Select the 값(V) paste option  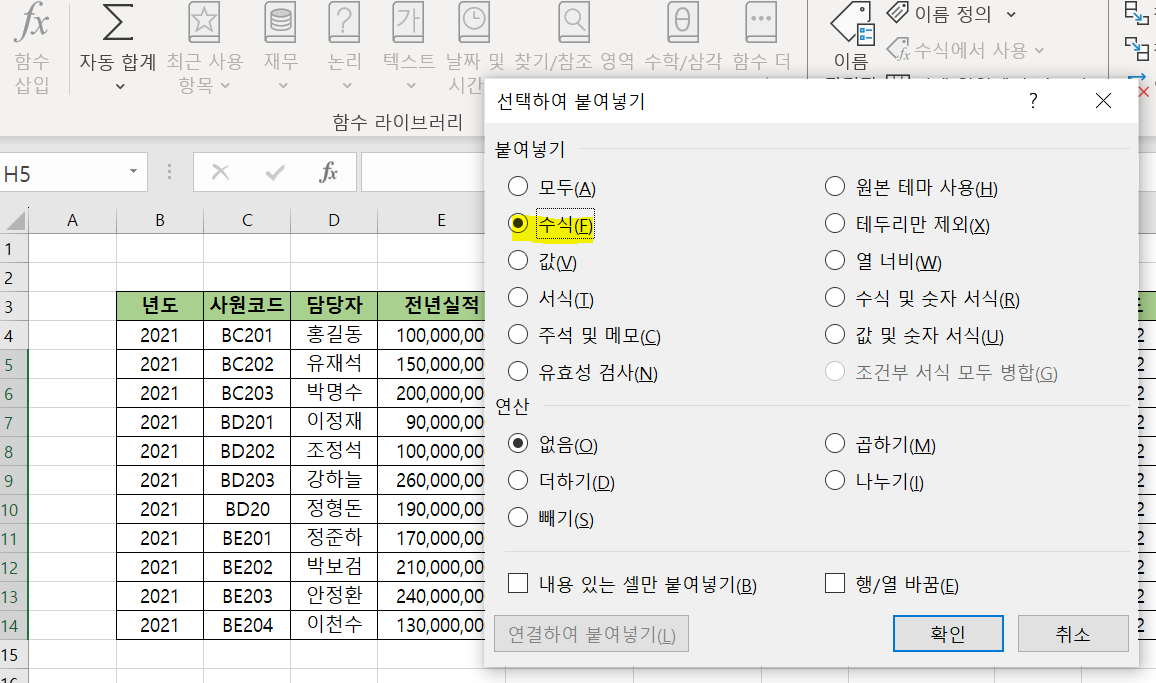click(543, 261)
